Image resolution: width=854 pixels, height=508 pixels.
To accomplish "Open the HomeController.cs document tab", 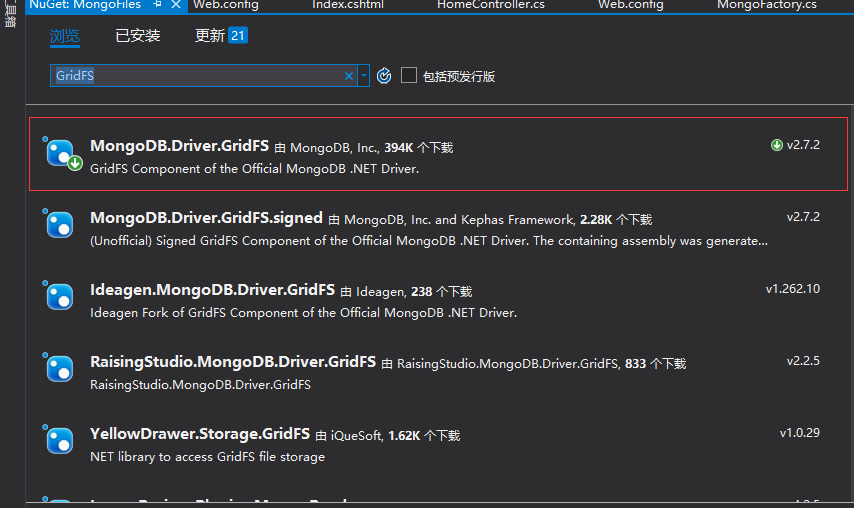I will pyautogui.click(x=491, y=5).
